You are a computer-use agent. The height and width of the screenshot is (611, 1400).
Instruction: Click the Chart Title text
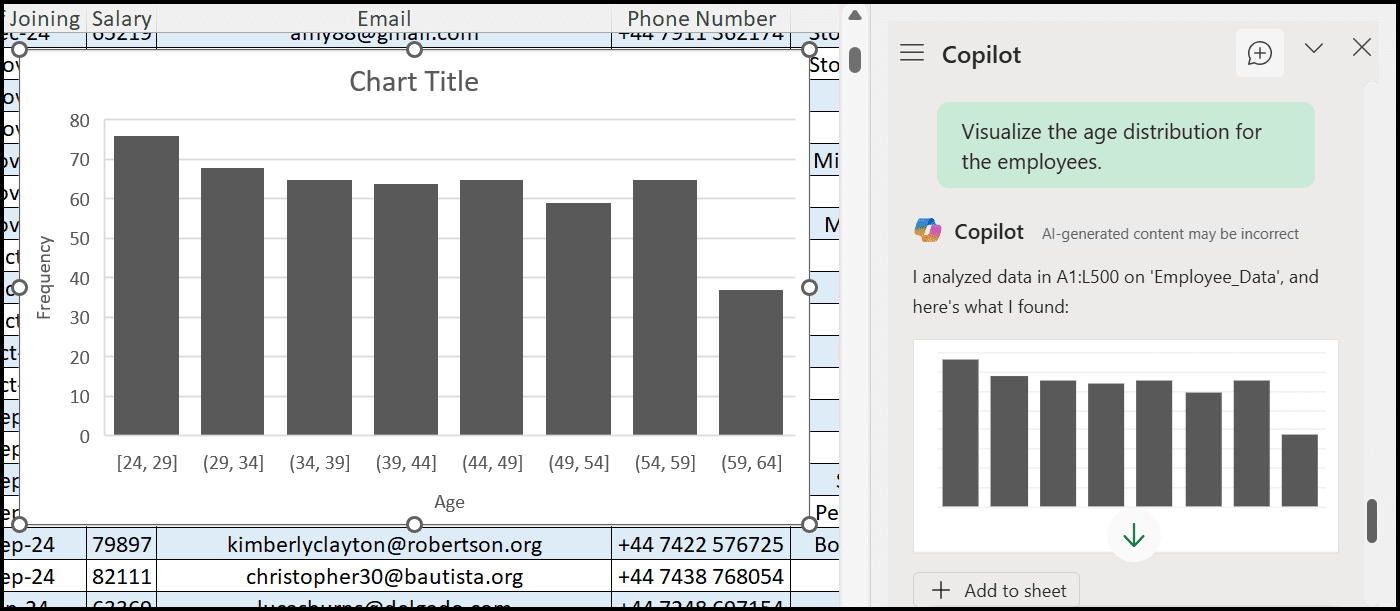tap(413, 81)
